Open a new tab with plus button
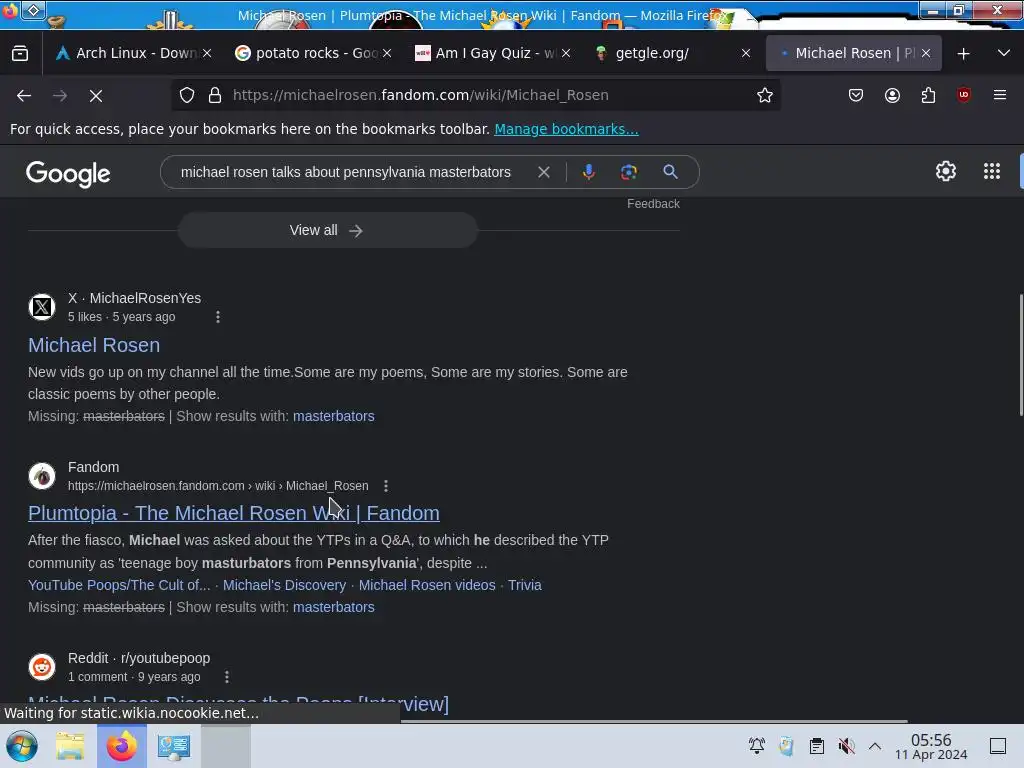This screenshot has width=1024, height=768. [963, 54]
